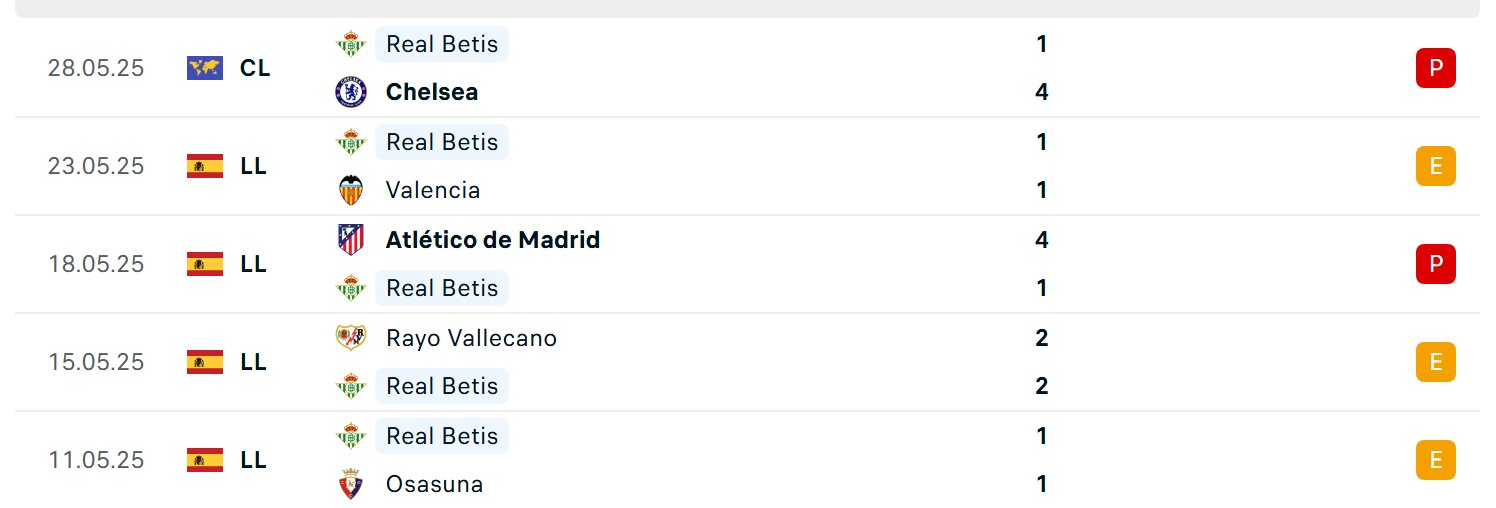The width and height of the screenshot is (1496, 508).
Task: Click red P badge on Chelsea match
Action: [1436, 68]
